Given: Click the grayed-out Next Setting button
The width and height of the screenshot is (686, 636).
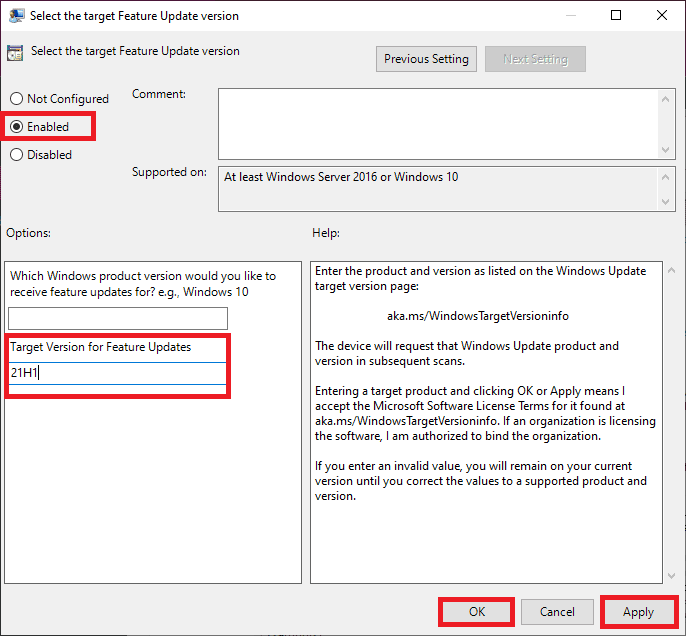Looking at the screenshot, I should click(x=535, y=59).
